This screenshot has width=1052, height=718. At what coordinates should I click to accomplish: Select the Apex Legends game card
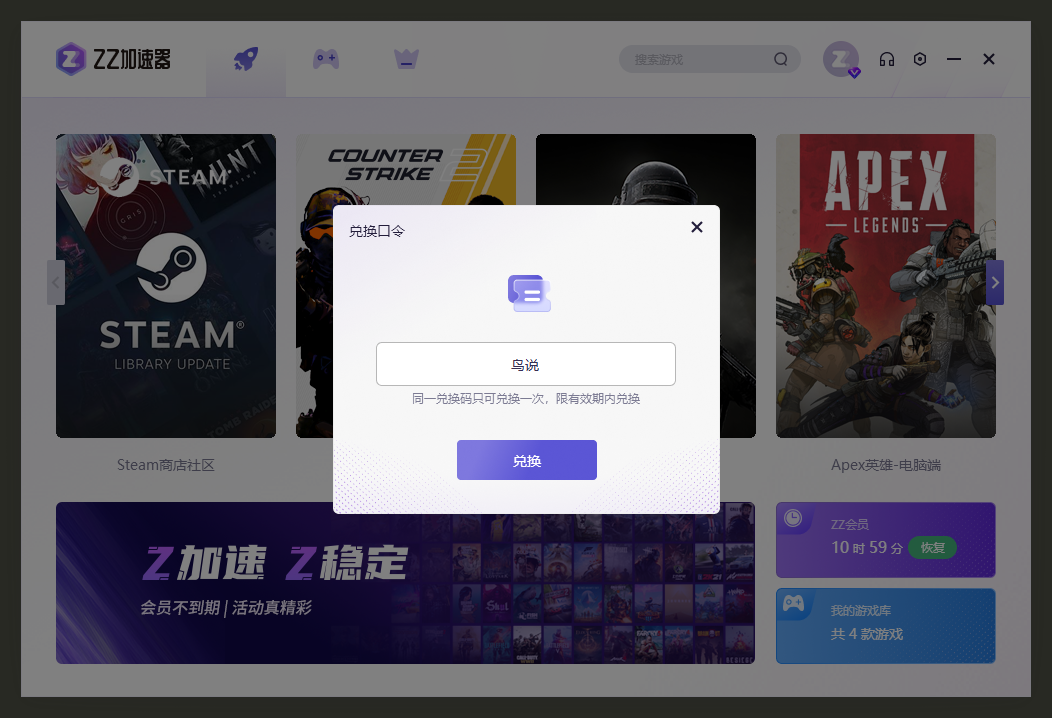point(886,286)
